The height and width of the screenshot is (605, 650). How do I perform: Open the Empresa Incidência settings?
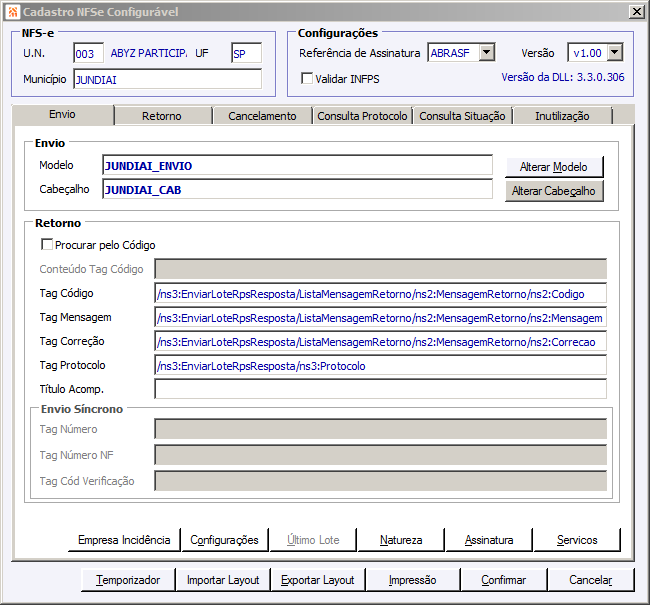pyautogui.click(x=124, y=540)
